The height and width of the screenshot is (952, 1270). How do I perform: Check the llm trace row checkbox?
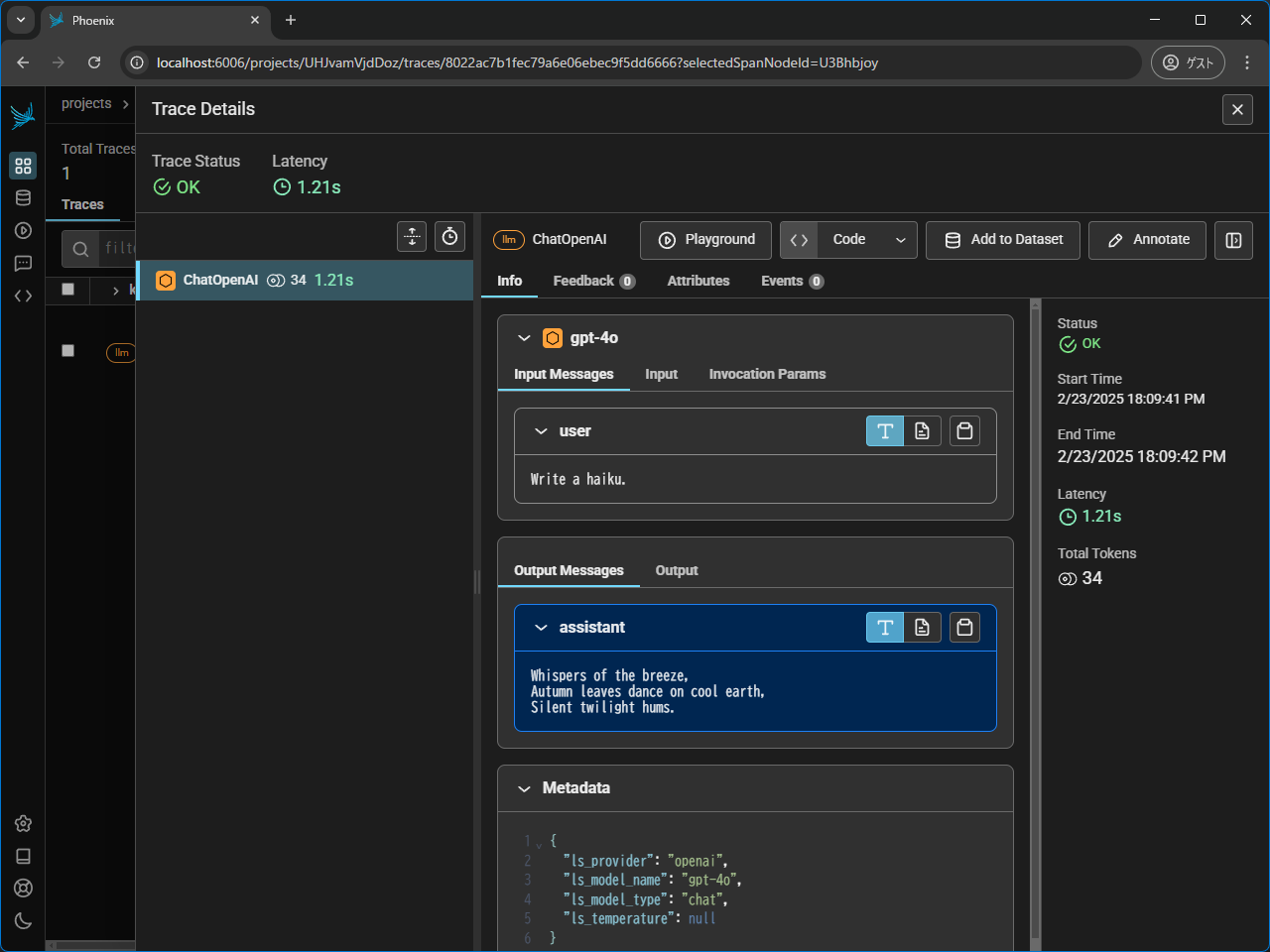click(x=67, y=351)
